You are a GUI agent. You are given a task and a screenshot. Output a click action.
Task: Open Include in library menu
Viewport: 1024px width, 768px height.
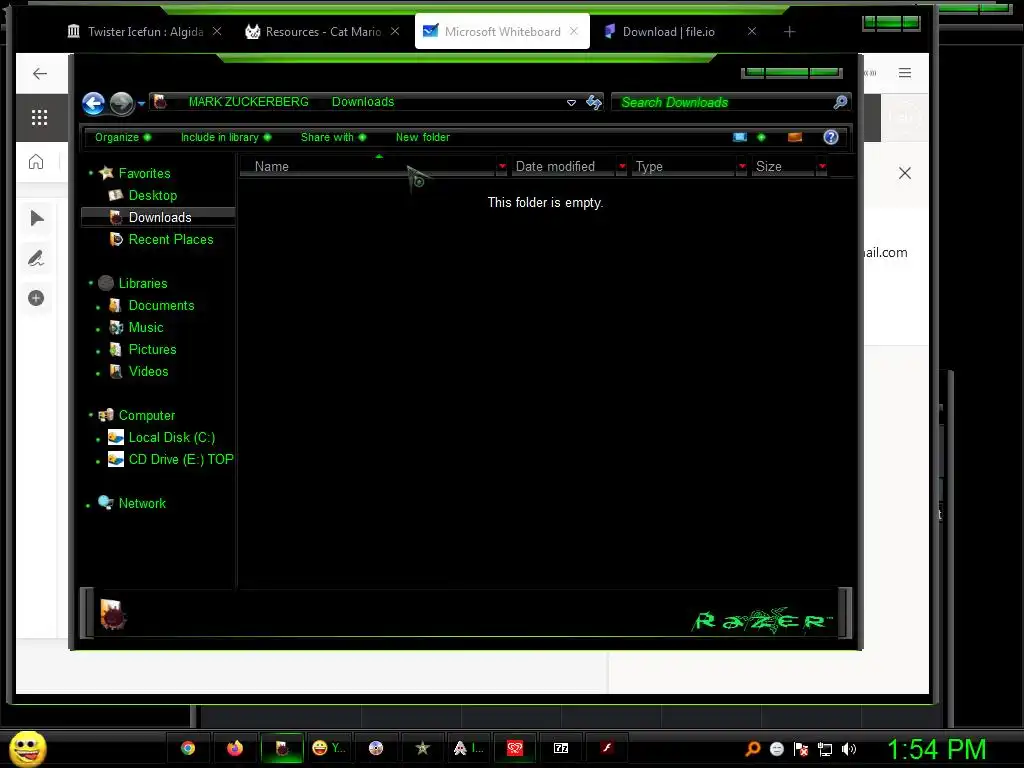pos(225,137)
